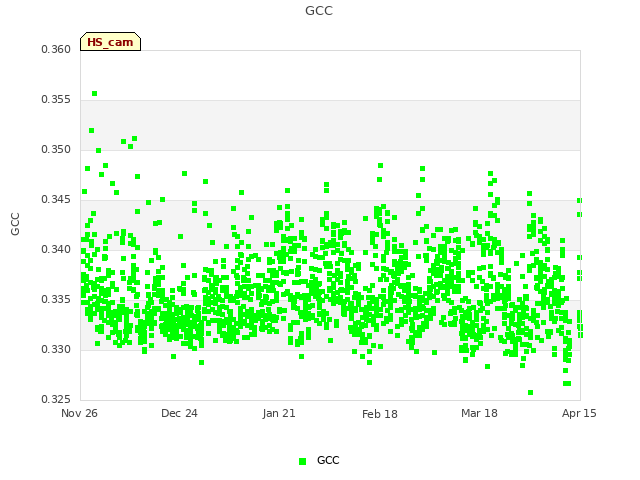Click the Mar 18 x-axis label

tap(479, 413)
